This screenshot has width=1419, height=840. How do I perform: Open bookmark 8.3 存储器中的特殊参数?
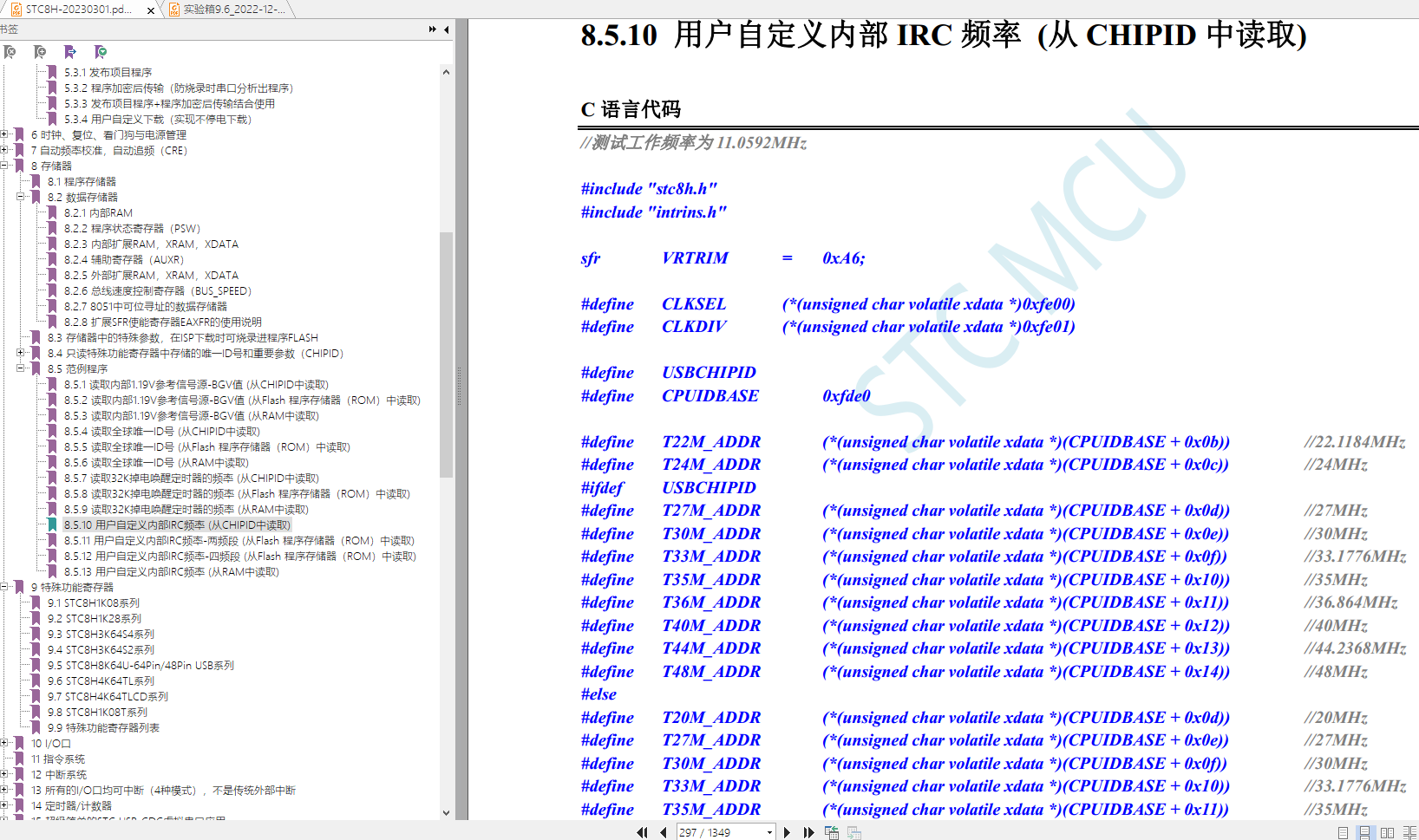[x=183, y=337]
